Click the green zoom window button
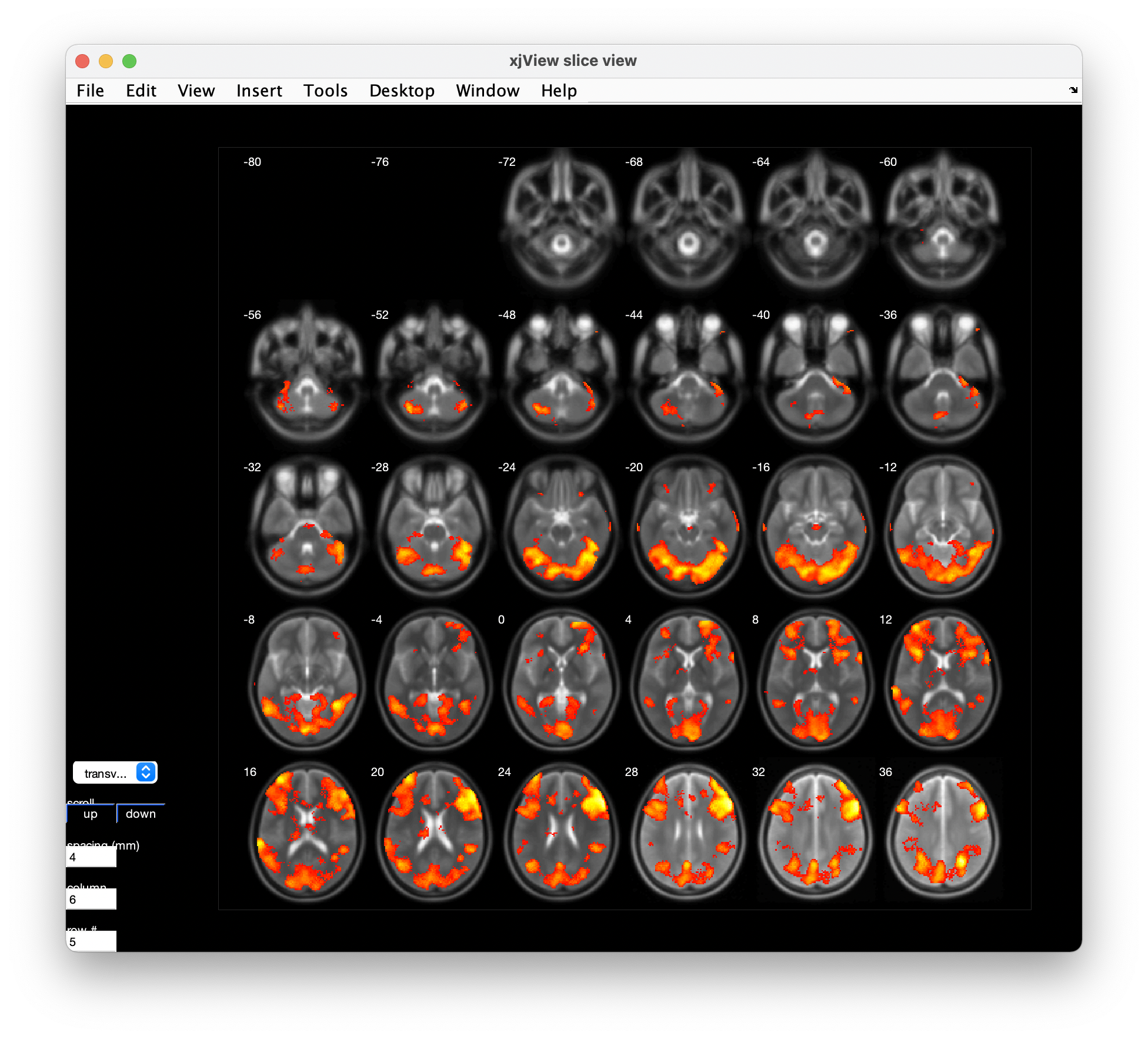Screen dimensions: 1148x1039 click(129, 61)
